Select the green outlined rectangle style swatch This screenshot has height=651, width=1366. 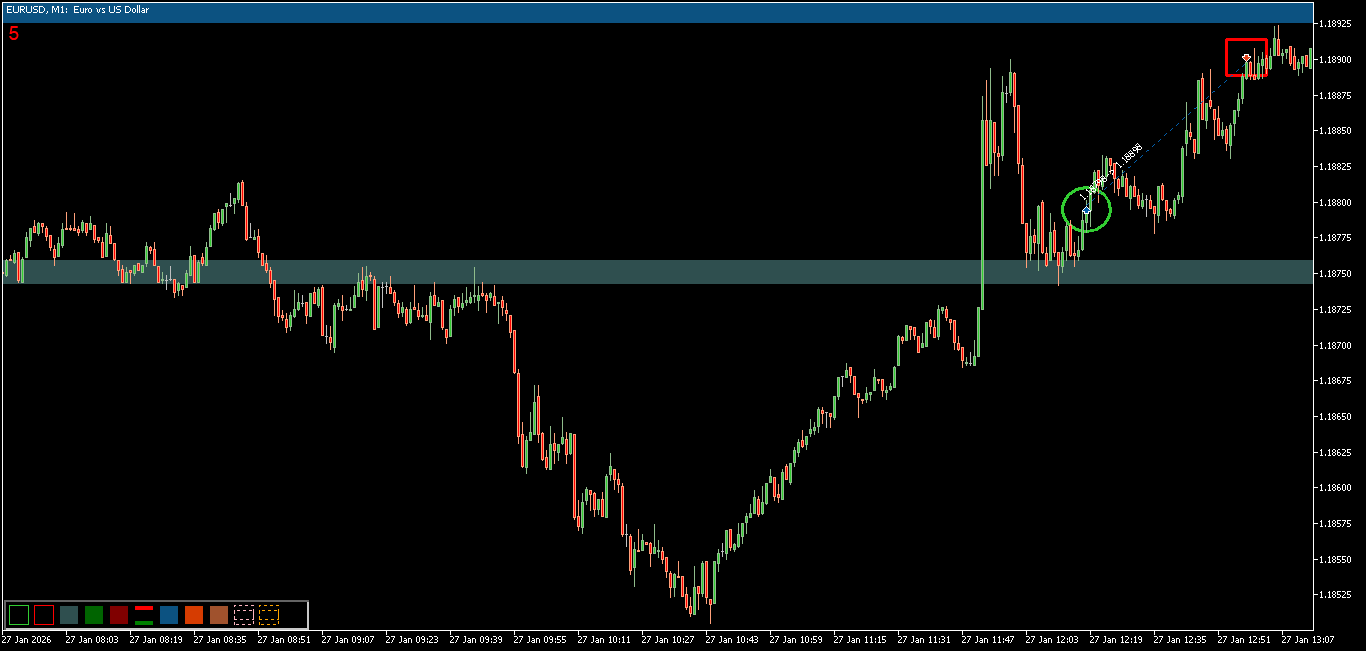[x=19, y=615]
